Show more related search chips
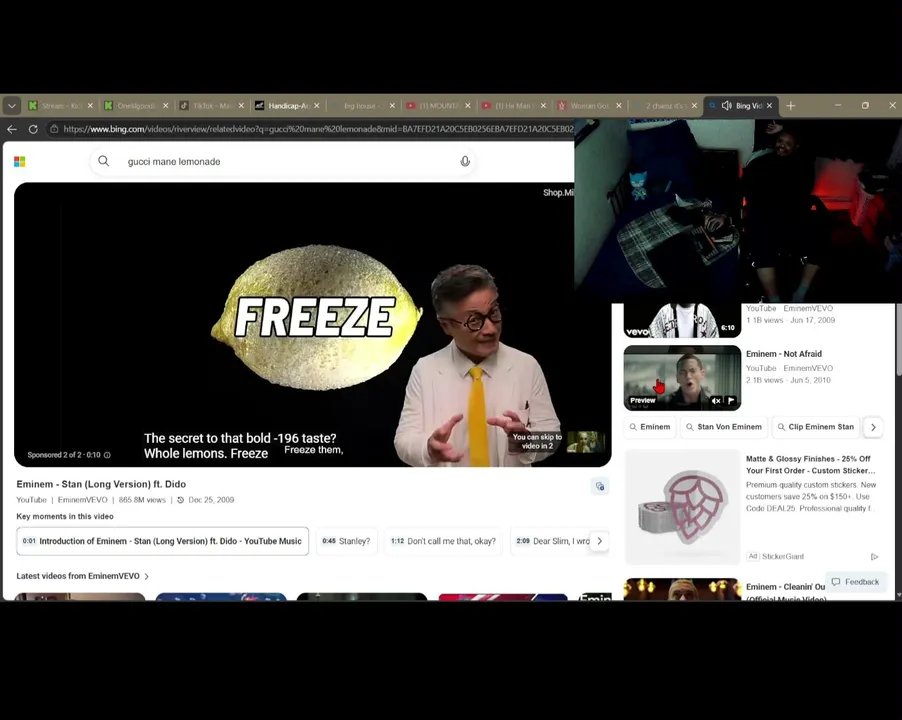 tap(873, 427)
